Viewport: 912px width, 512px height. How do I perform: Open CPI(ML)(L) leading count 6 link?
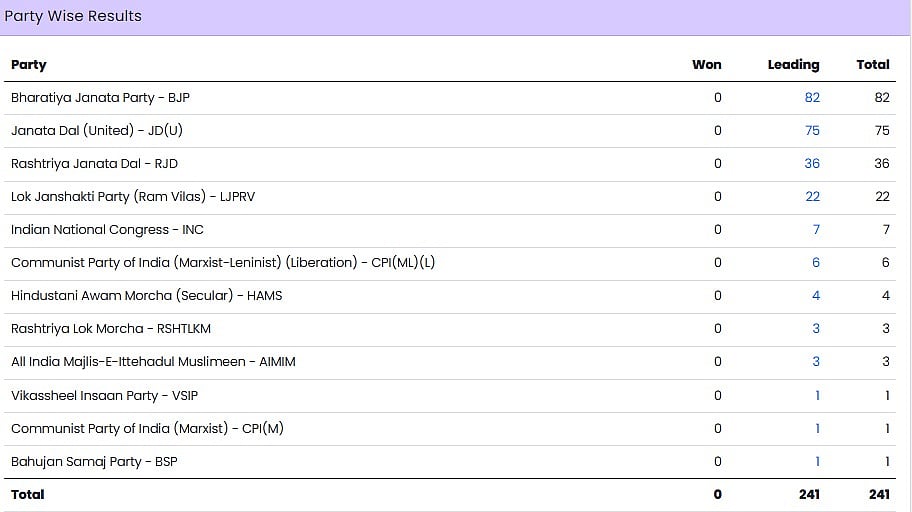(816, 263)
